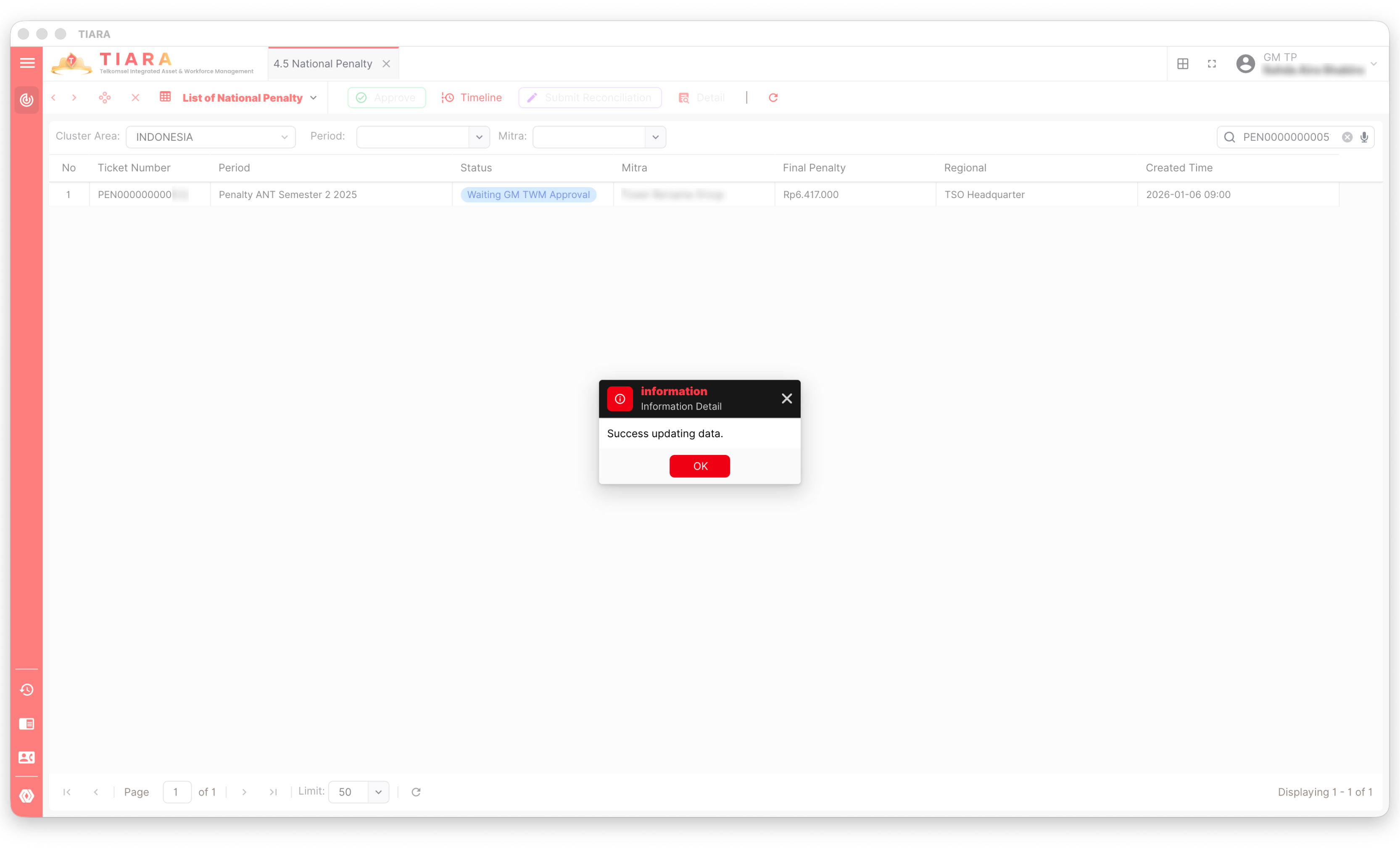Expand the Mitra dropdown
This screenshot has width=1400, height=851.
click(x=655, y=137)
